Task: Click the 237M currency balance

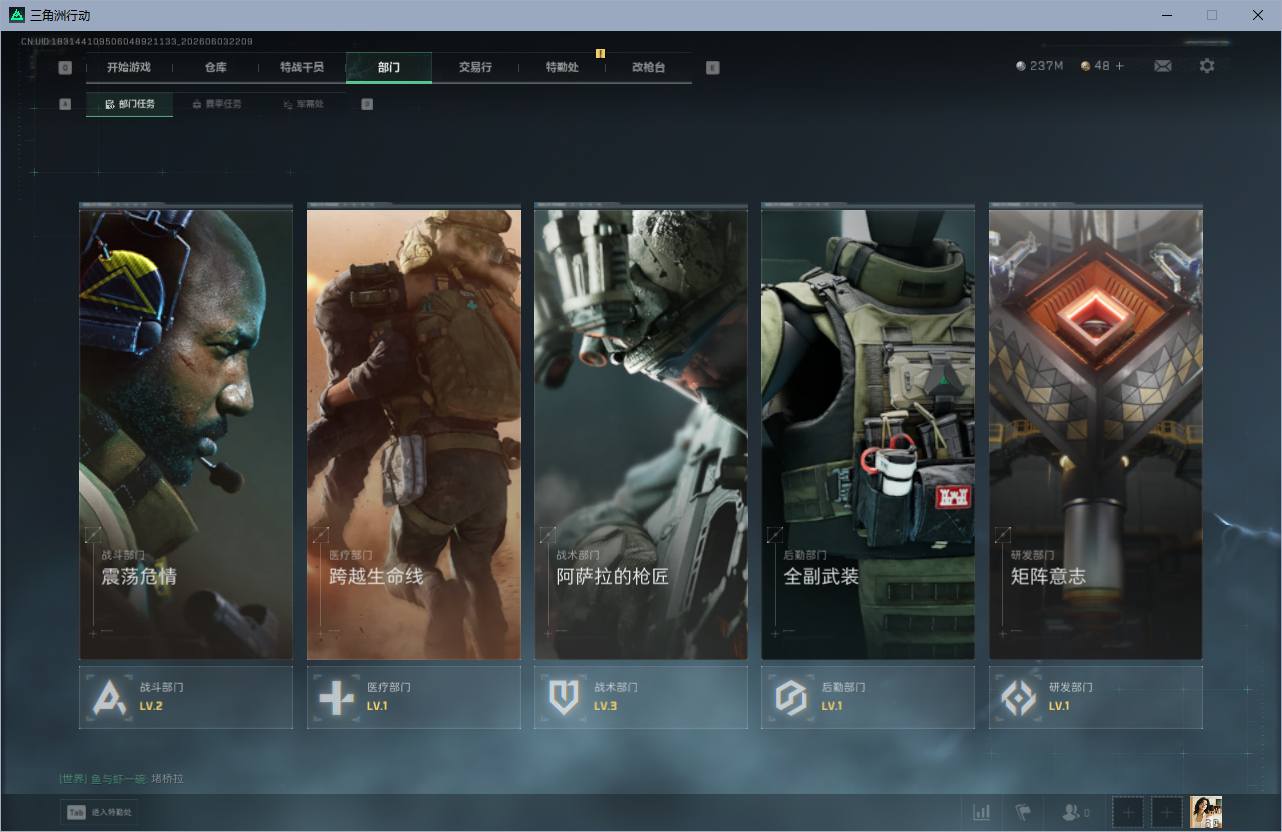Action: 1039,66
